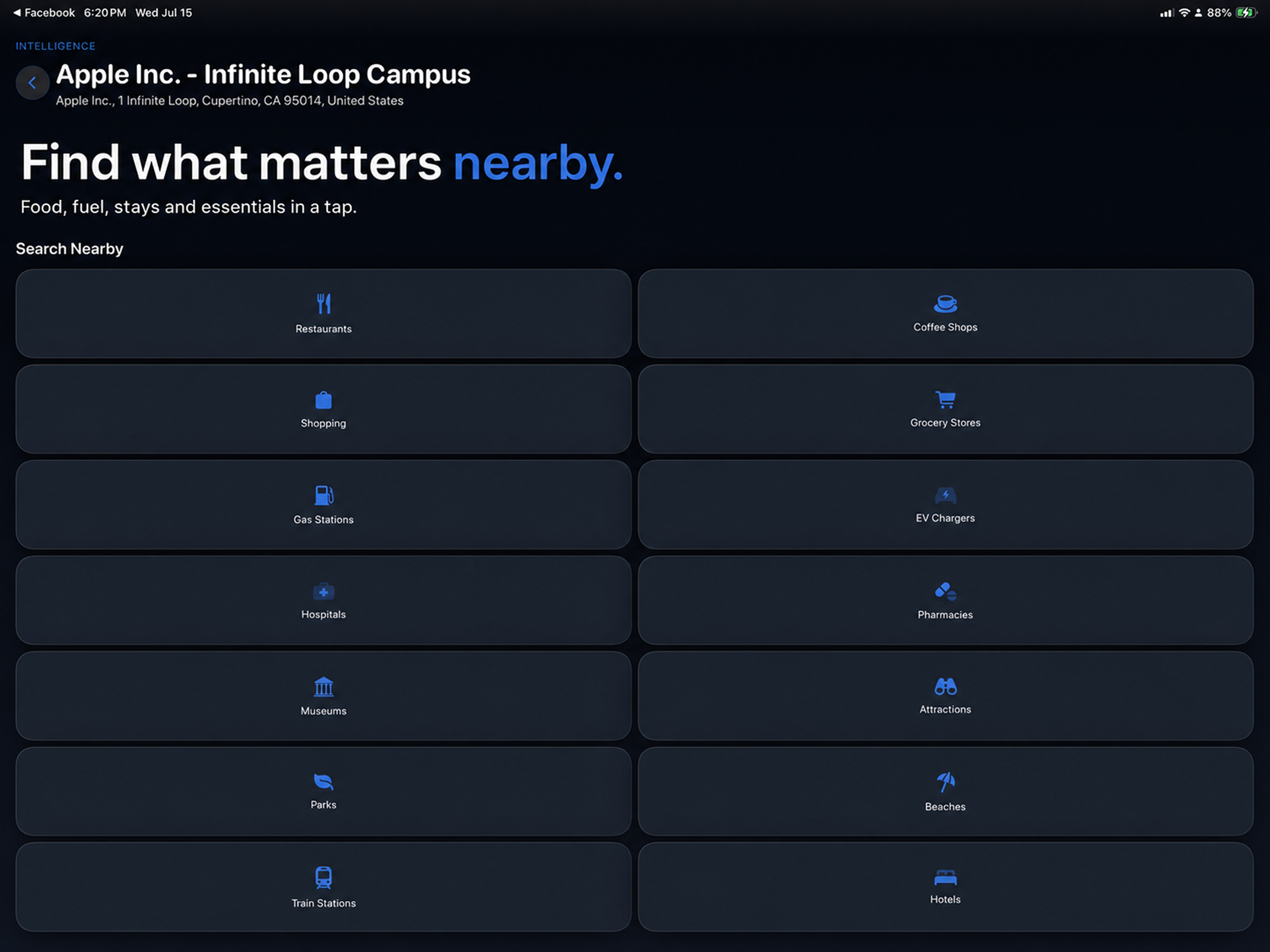
Task: Tap the blue back chevron button
Action: (x=32, y=83)
